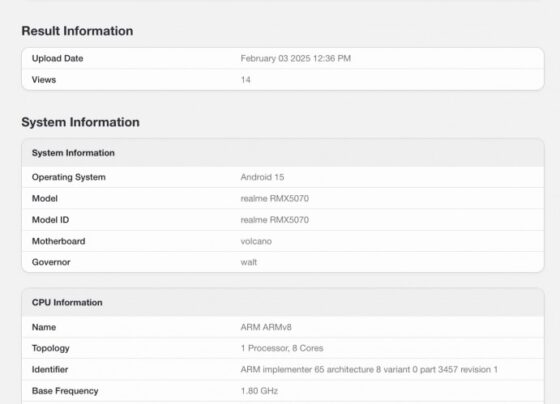Select the walt governor value
The width and height of the screenshot is (560, 404).
click(249, 262)
